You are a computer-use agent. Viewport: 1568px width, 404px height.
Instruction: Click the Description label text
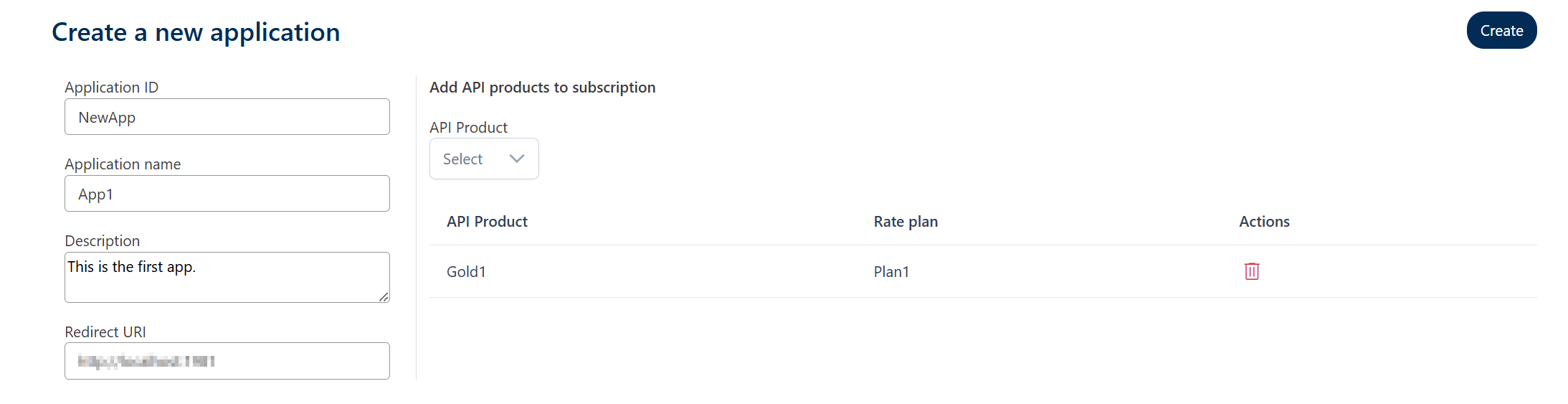102,241
